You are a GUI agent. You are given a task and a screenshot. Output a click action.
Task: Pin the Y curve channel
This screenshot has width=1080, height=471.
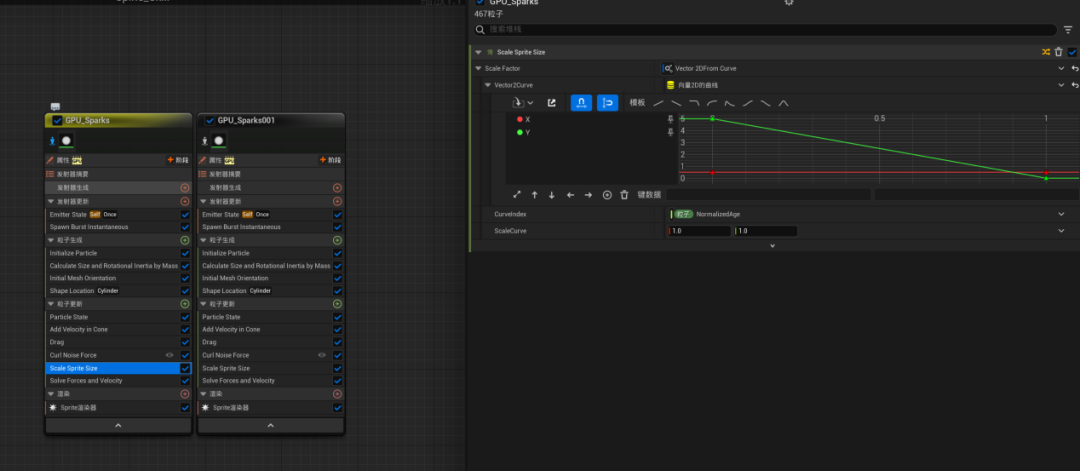[671, 132]
